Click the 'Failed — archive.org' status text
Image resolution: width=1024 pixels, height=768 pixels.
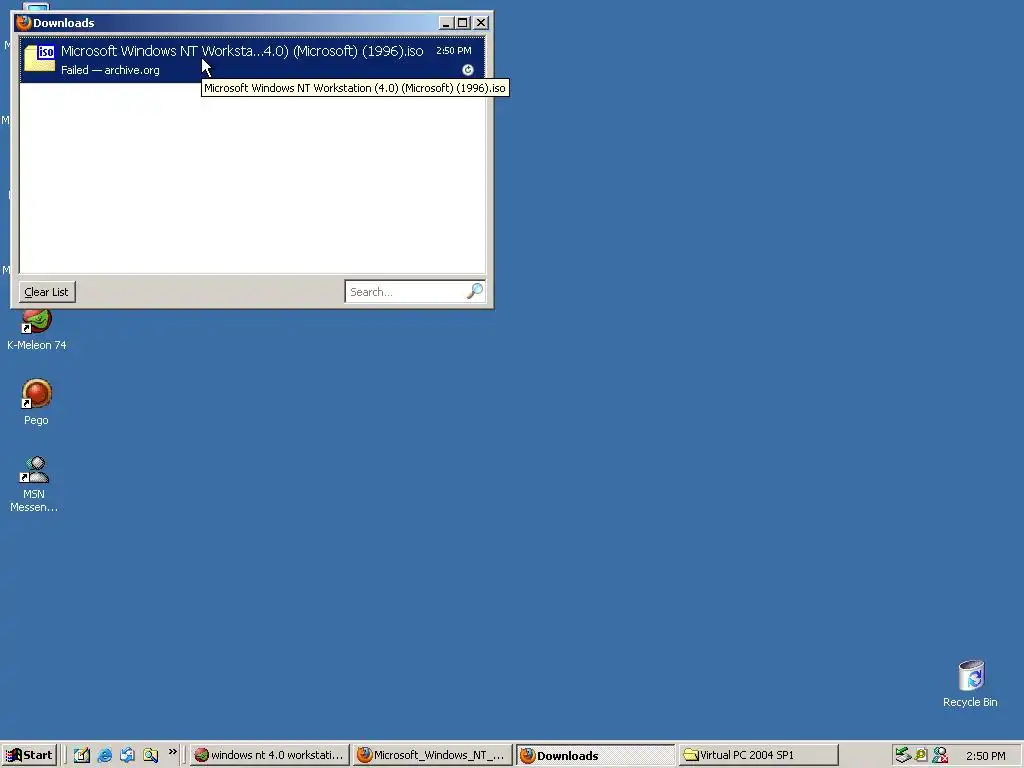110,70
